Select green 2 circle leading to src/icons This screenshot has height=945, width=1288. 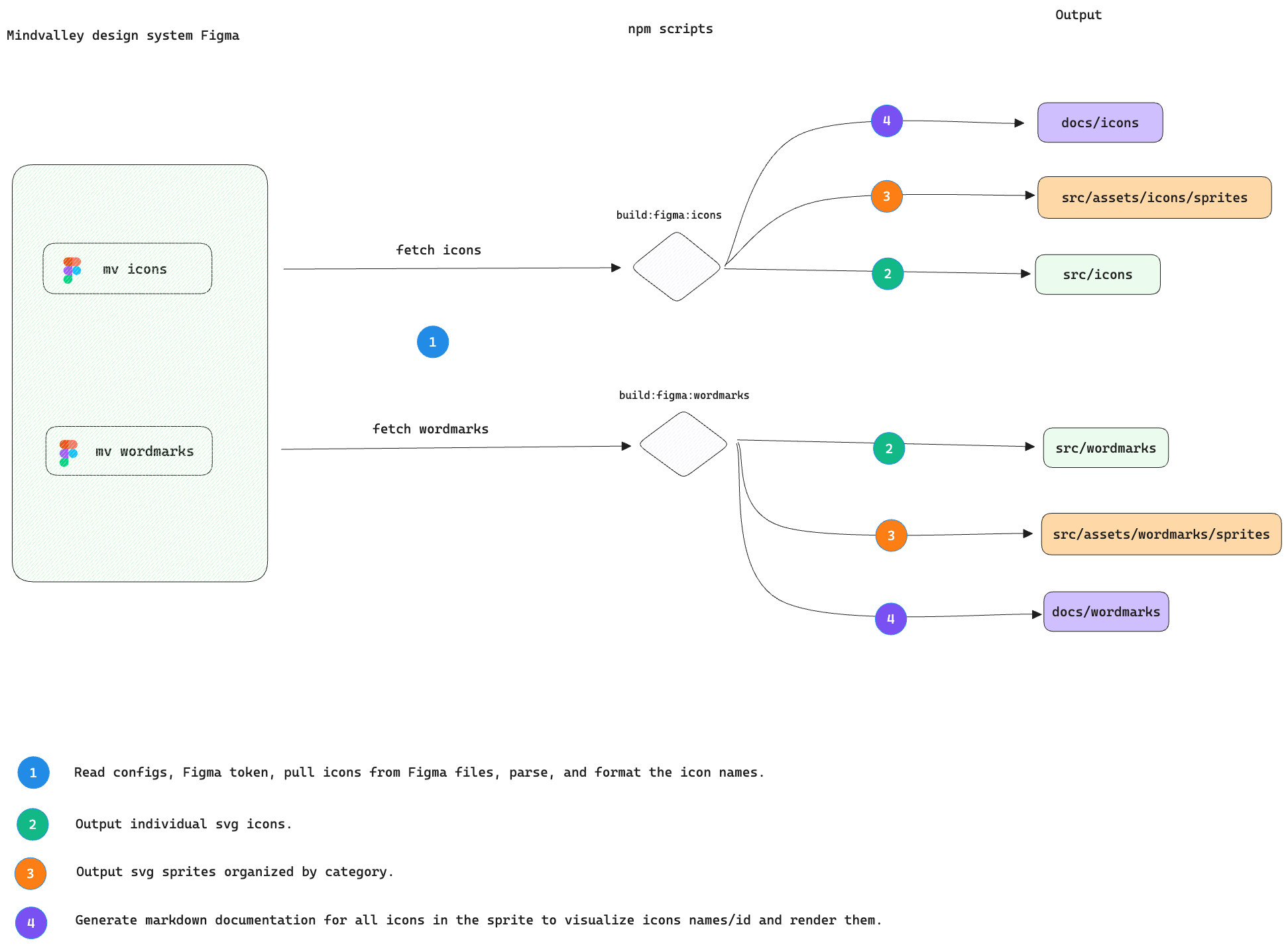pyautogui.click(x=888, y=274)
